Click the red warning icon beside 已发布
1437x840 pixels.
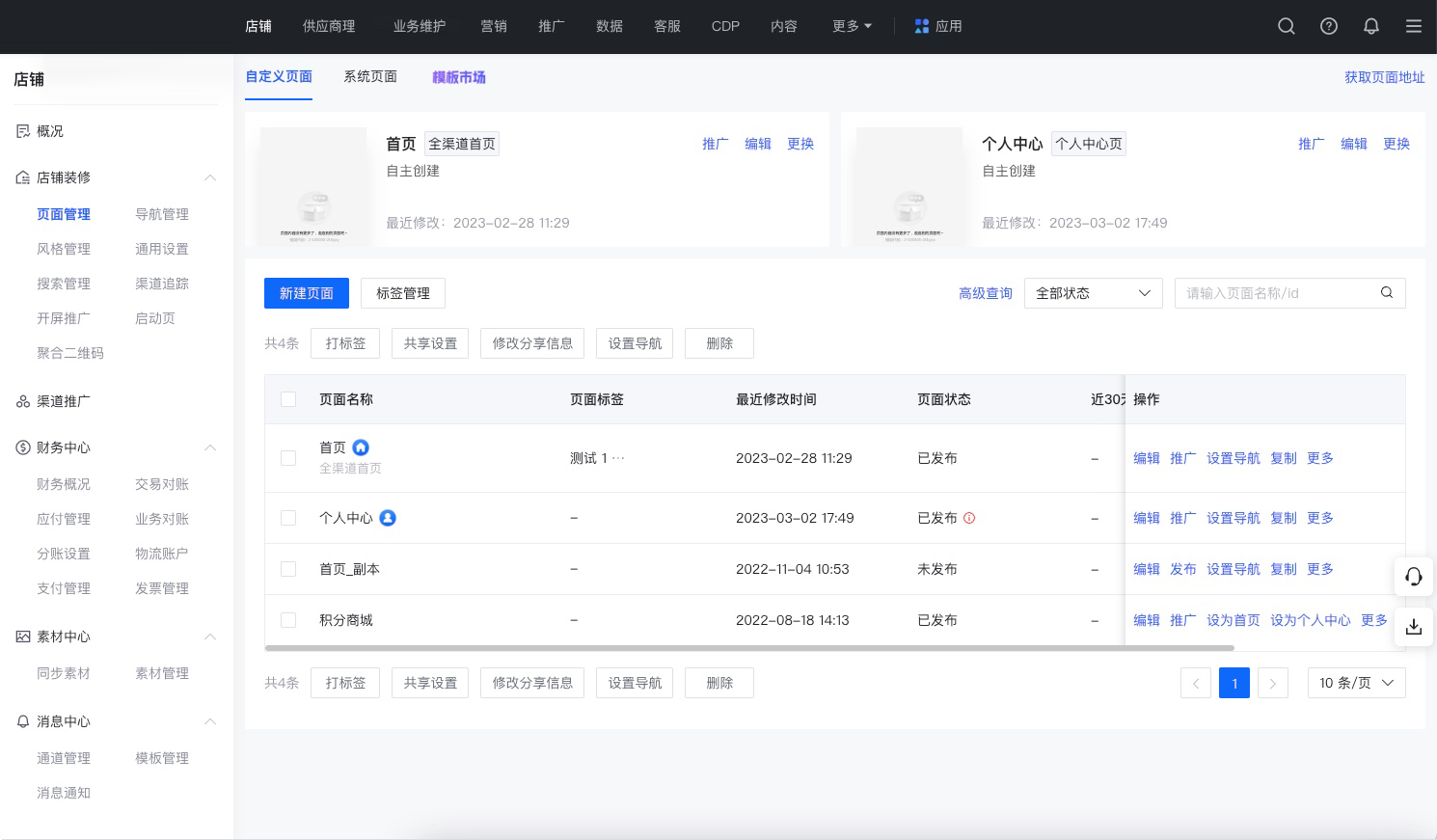(969, 518)
